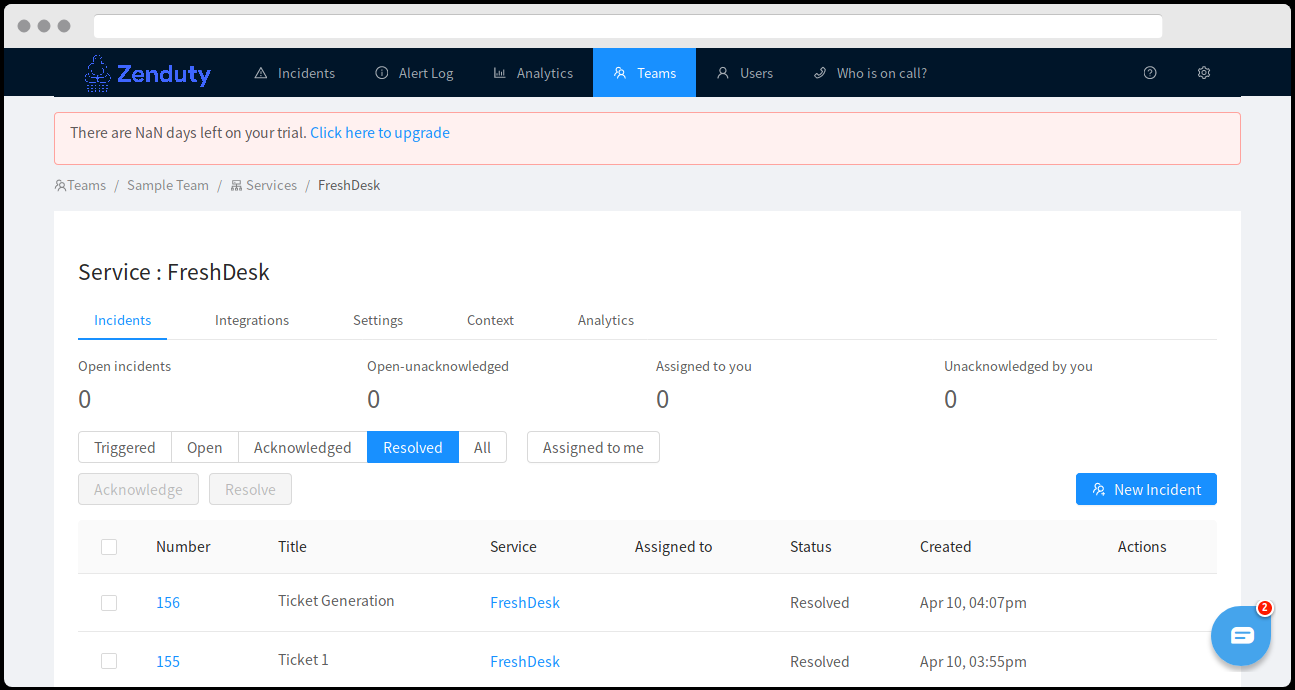Switch to the Settings tab
The height and width of the screenshot is (690, 1295).
[x=378, y=320]
